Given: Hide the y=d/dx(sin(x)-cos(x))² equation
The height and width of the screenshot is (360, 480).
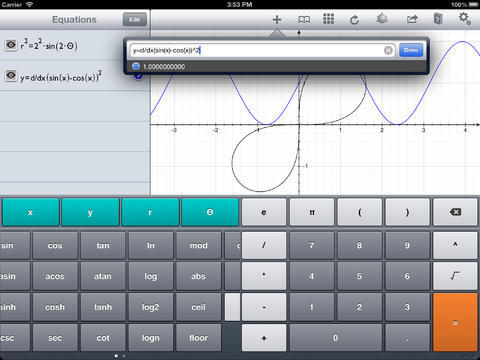Looking at the screenshot, I should (x=11, y=75).
